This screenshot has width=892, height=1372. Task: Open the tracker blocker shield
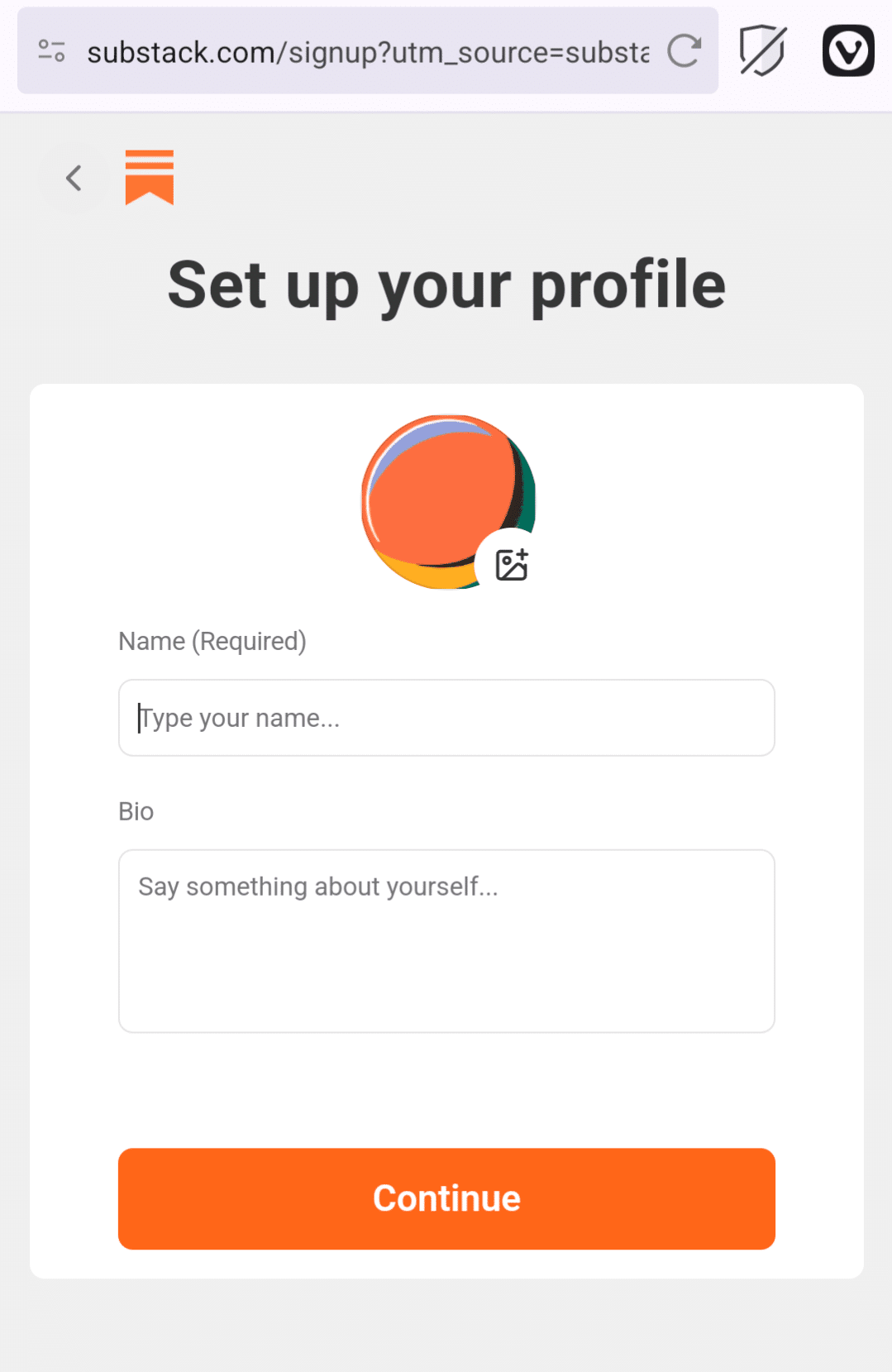tap(762, 51)
